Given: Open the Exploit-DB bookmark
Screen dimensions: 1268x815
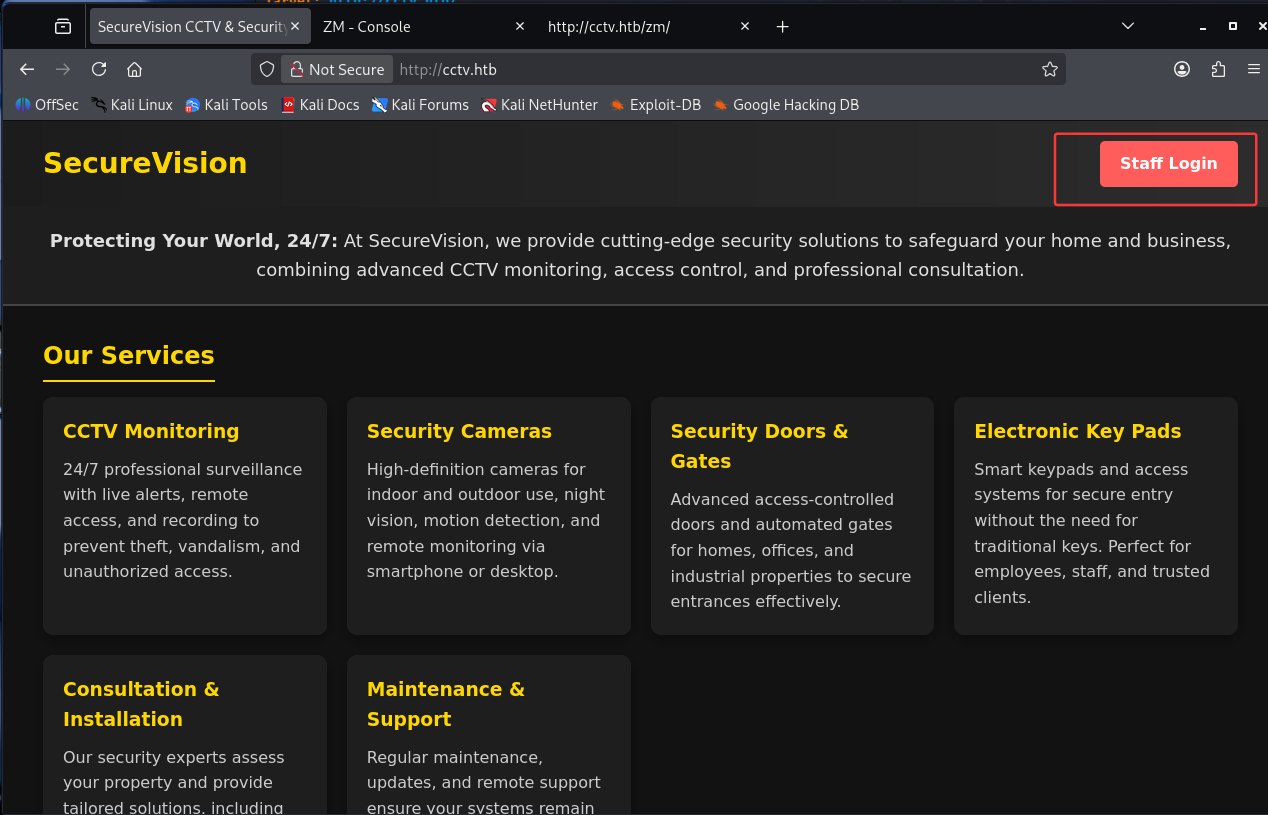Looking at the screenshot, I should coord(655,105).
